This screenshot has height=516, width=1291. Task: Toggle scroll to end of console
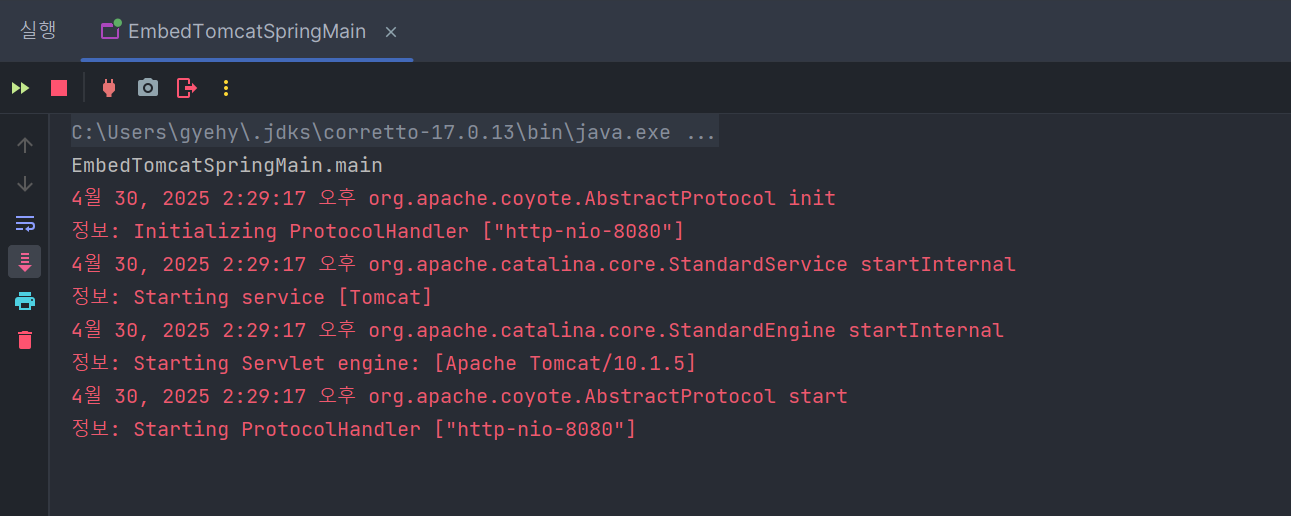(25, 262)
